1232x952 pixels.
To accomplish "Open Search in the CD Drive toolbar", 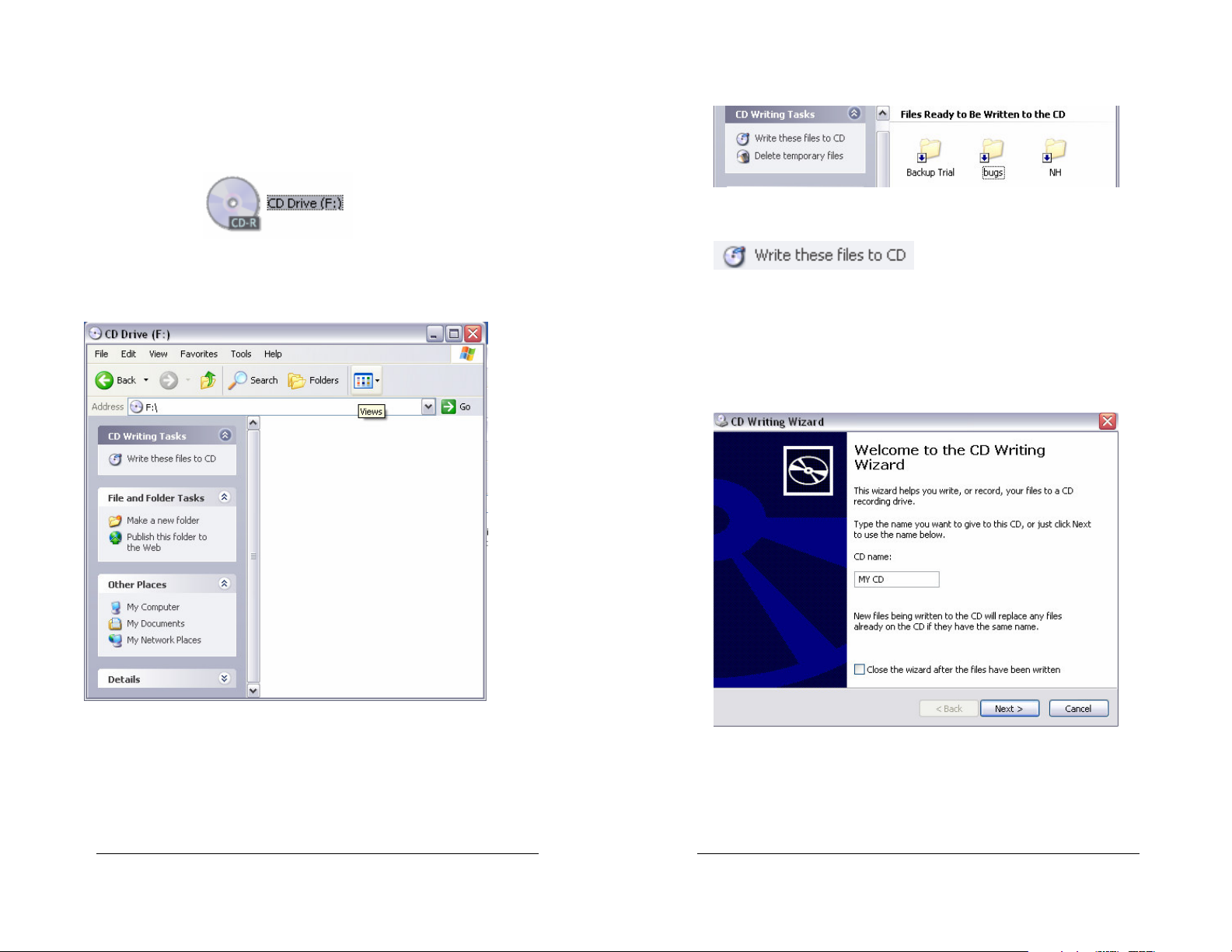I will pos(253,380).
